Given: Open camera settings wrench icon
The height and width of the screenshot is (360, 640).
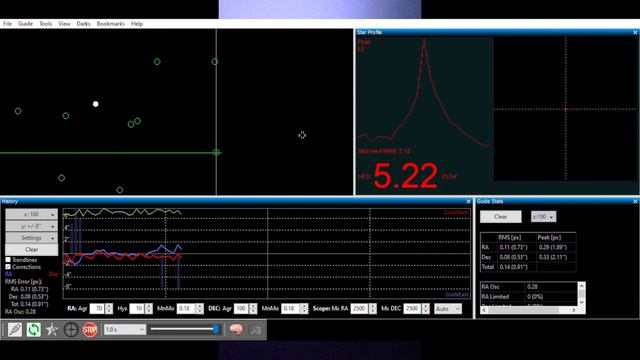Looking at the screenshot, I should pos(255,329).
